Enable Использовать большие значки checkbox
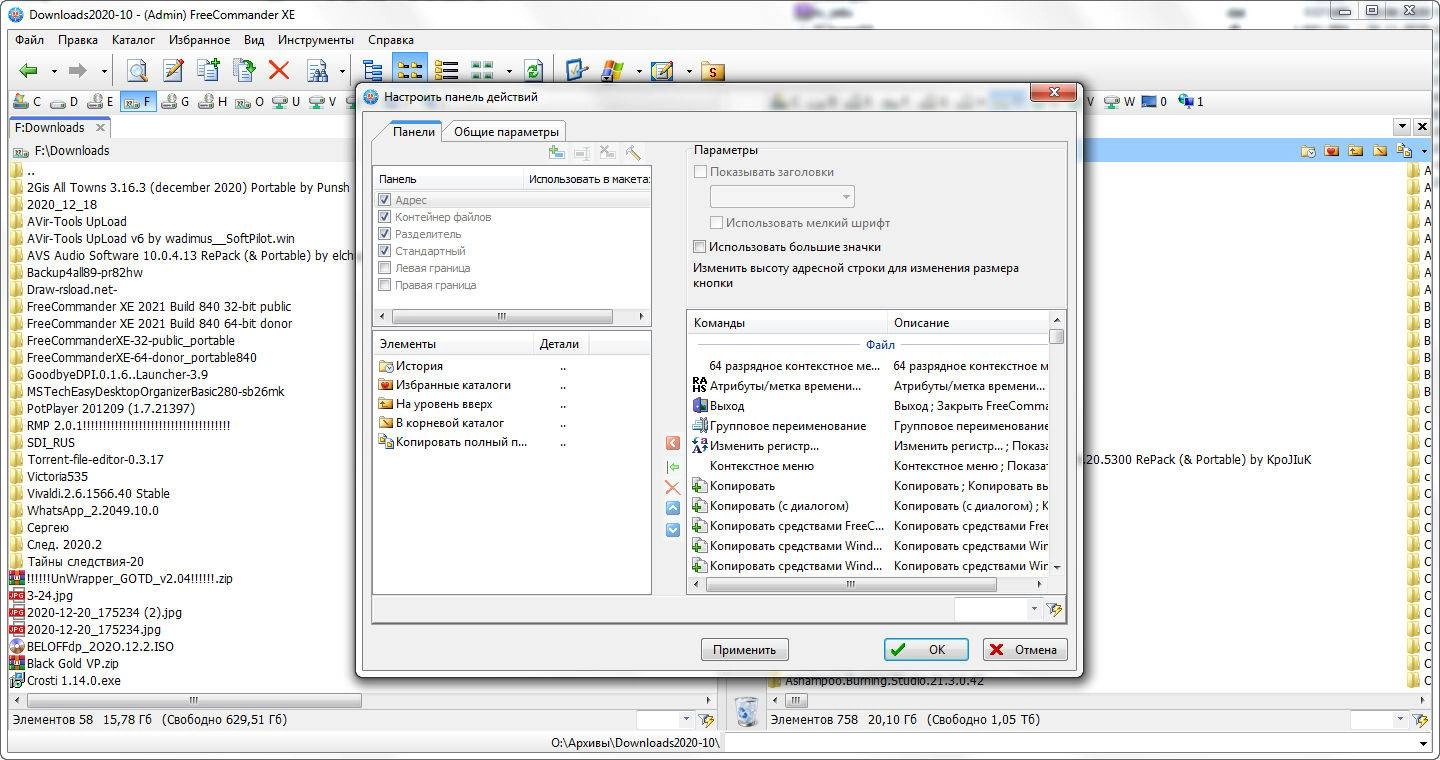Viewport: 1440px width, 760px height. [700, 246]
